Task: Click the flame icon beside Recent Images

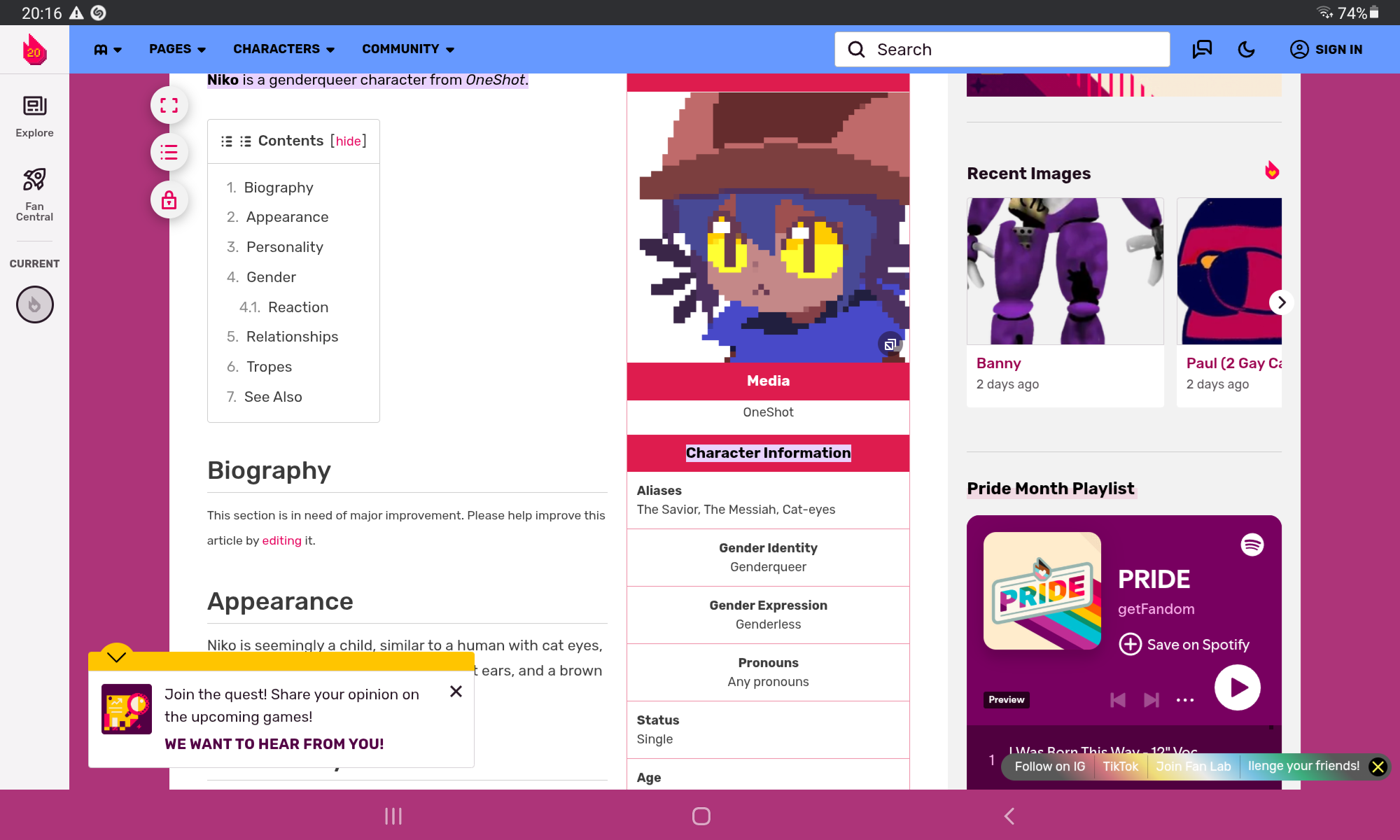Action: [x=1272, y=171]
